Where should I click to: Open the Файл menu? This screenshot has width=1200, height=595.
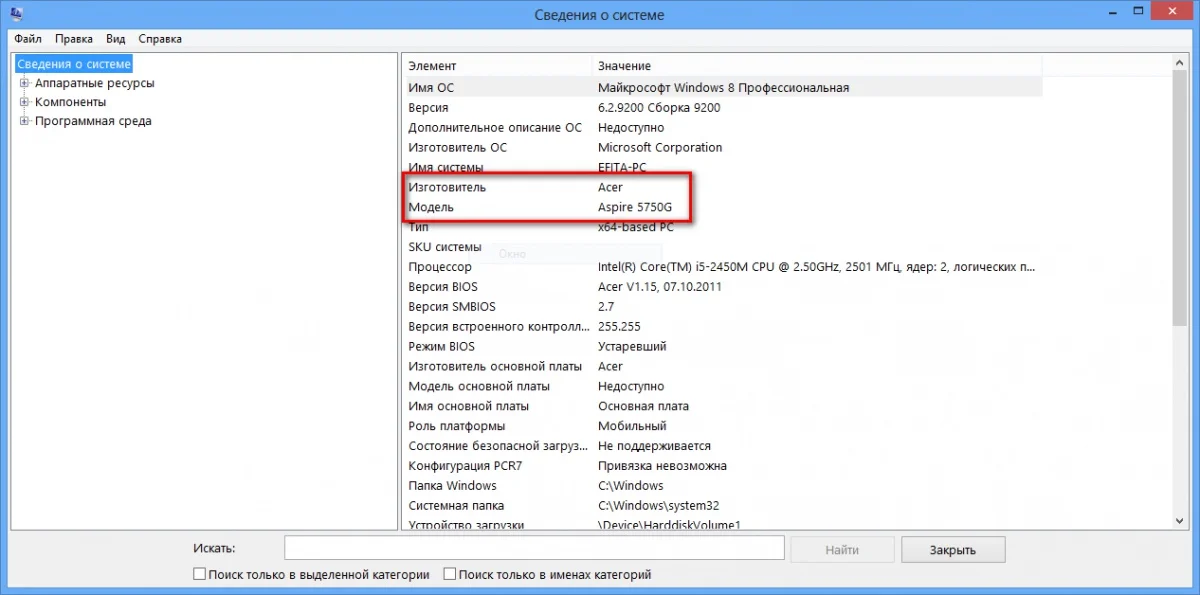28,39
